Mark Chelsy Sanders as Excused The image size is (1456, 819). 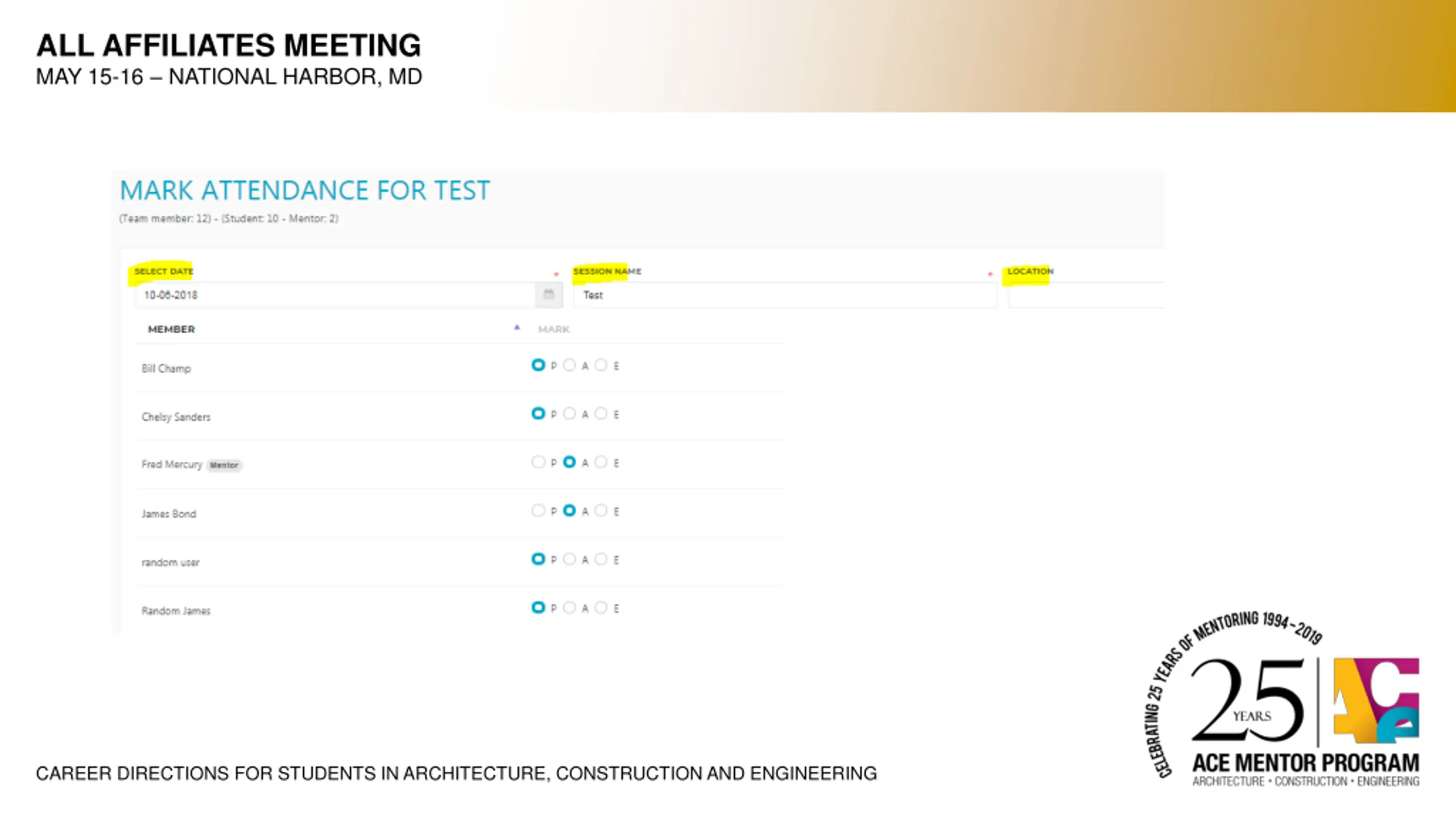pos(601,413)
